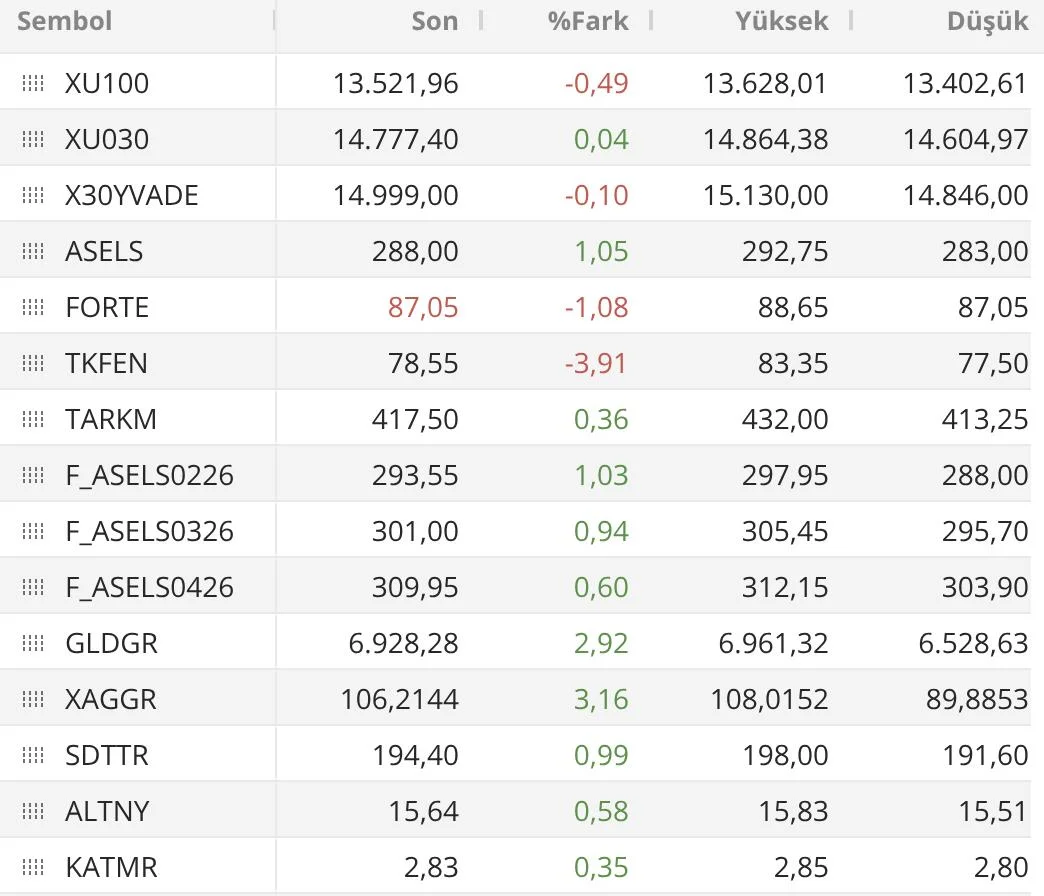Click the grip icon next to KATMR
Screen dimensions: 1044x896
[33, 867]
